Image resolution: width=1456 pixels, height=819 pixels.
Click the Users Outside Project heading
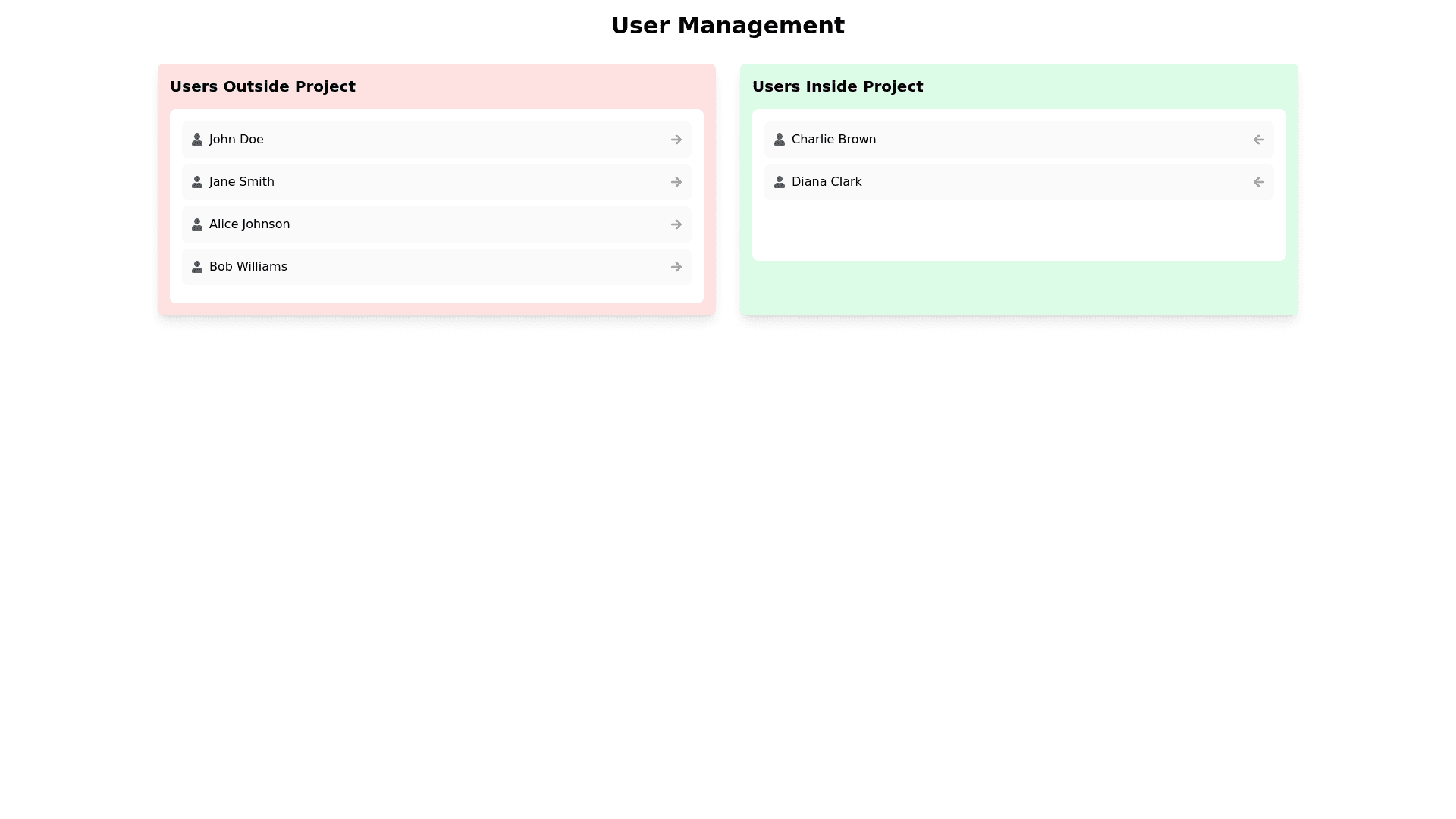point(262,86)
